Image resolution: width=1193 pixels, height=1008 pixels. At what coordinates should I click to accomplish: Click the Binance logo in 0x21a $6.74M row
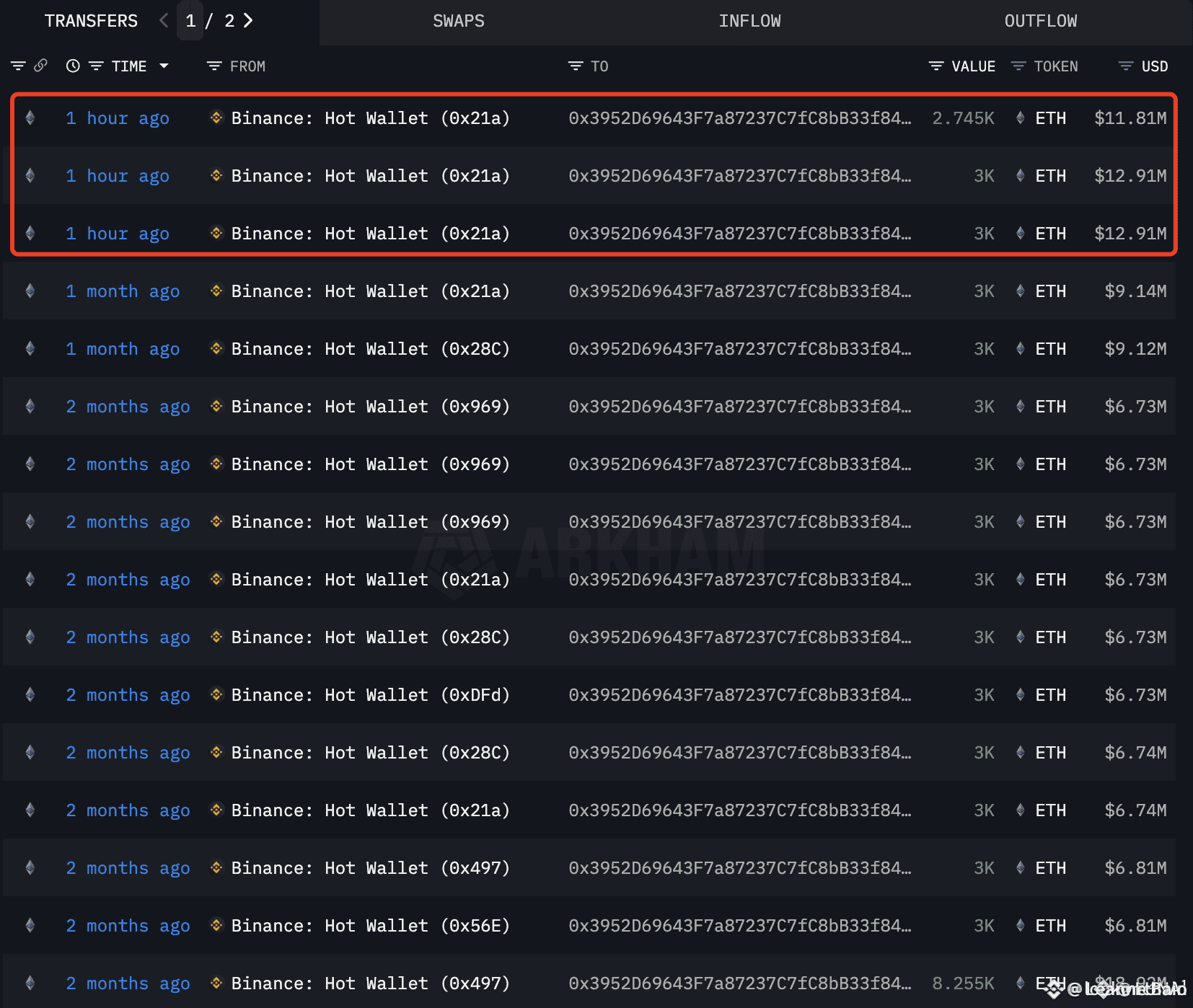[216, 810]
